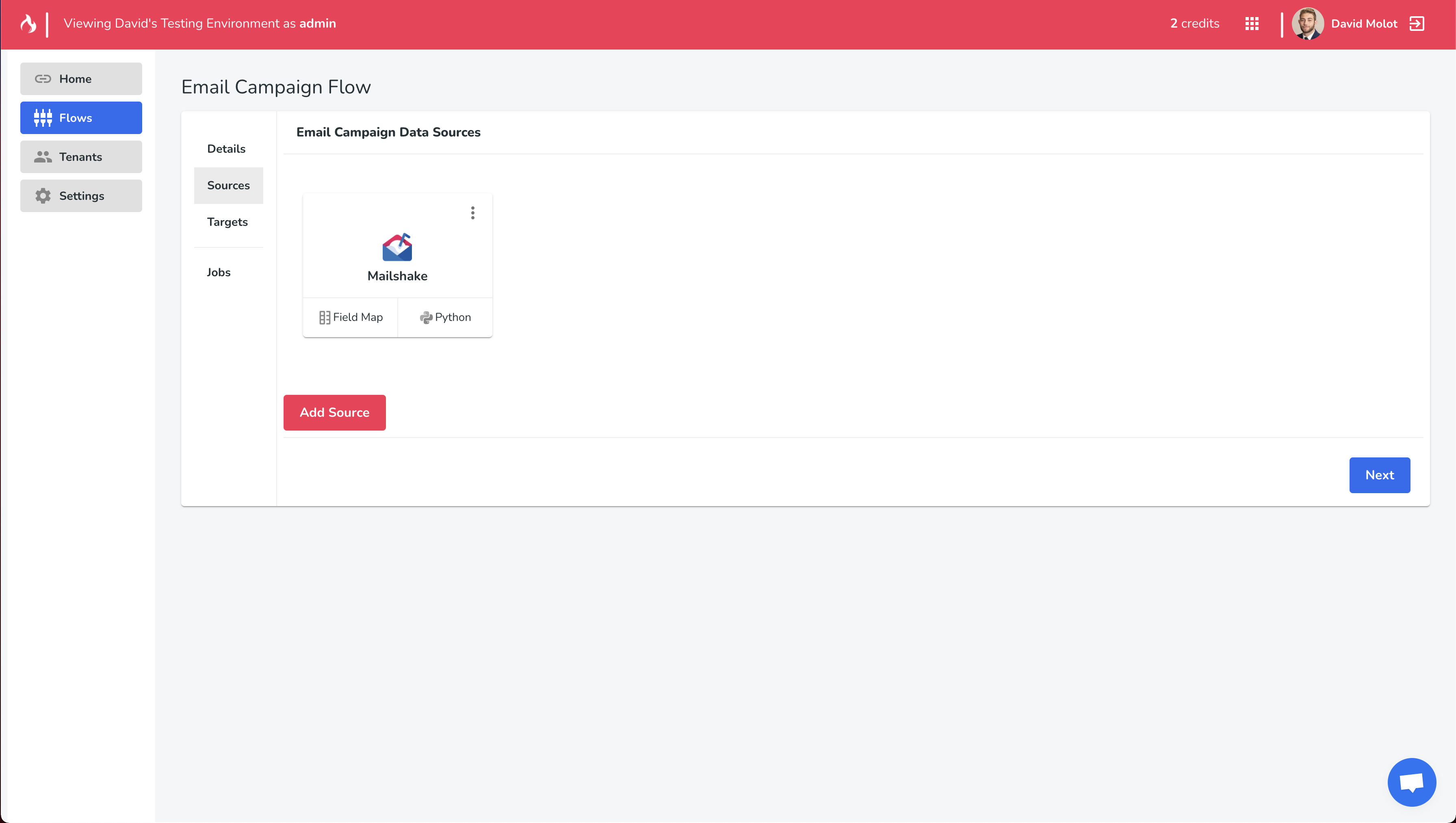Click the Add Source button
The width and height of the screenshot is (1456, 823).
point(335,413)
